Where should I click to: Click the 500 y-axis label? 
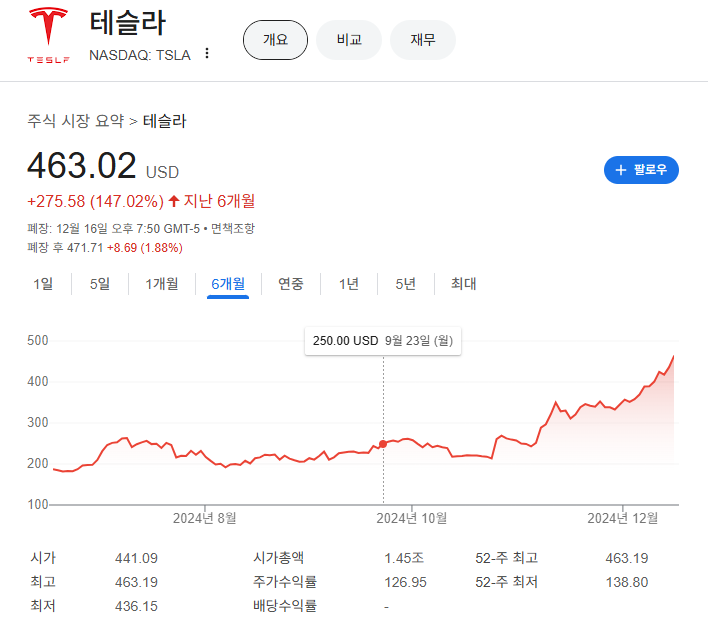[x=37, y=341]
